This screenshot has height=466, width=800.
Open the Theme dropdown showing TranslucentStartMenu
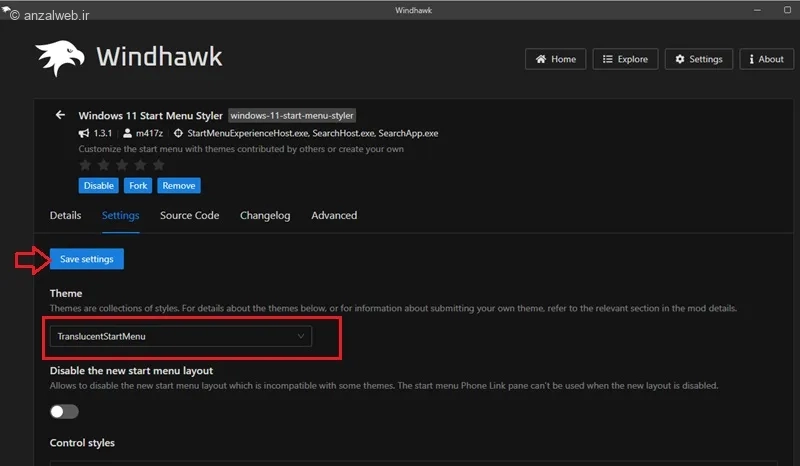180,337
